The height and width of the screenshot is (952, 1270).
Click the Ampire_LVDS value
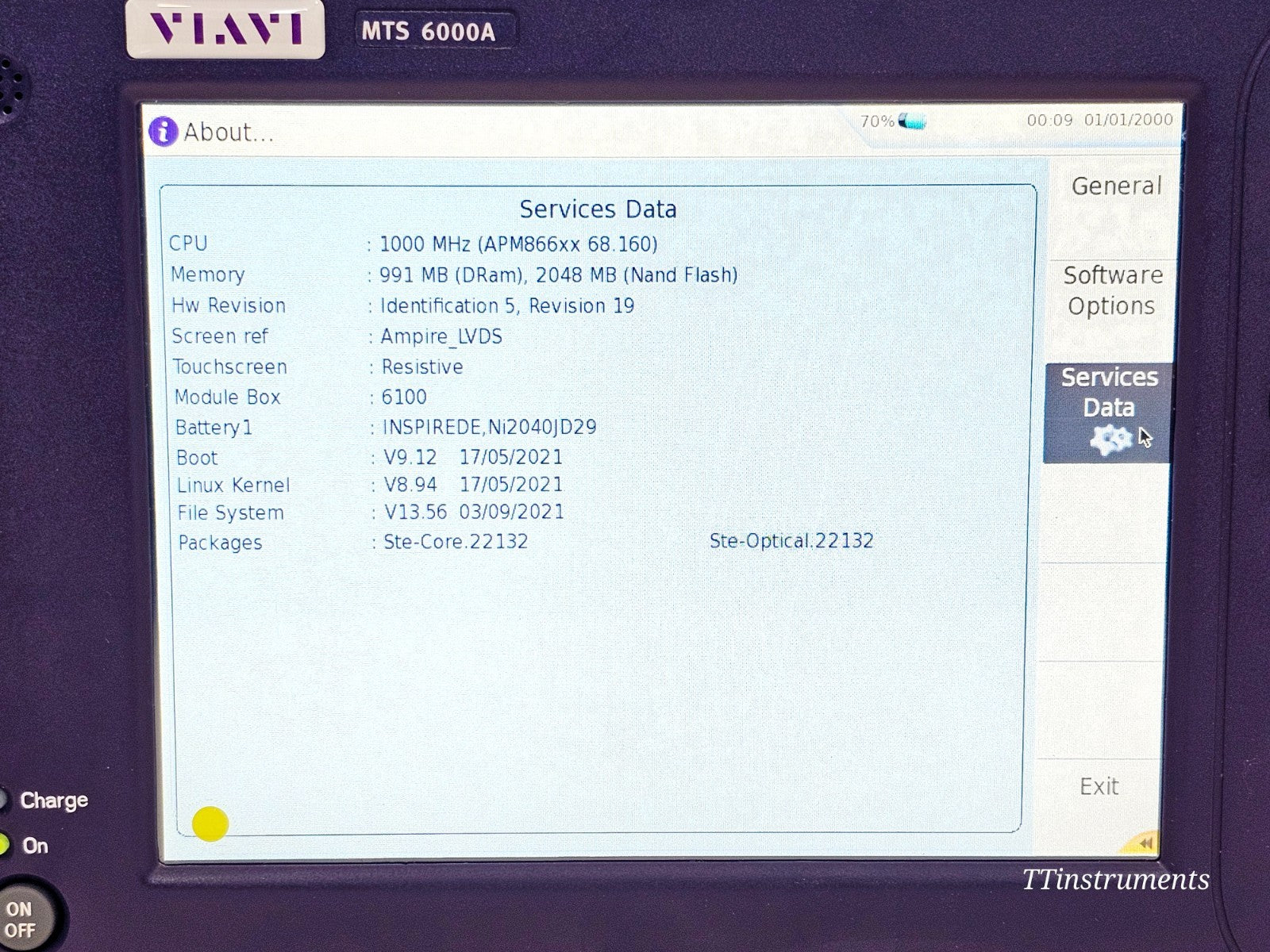coord(441,337)
